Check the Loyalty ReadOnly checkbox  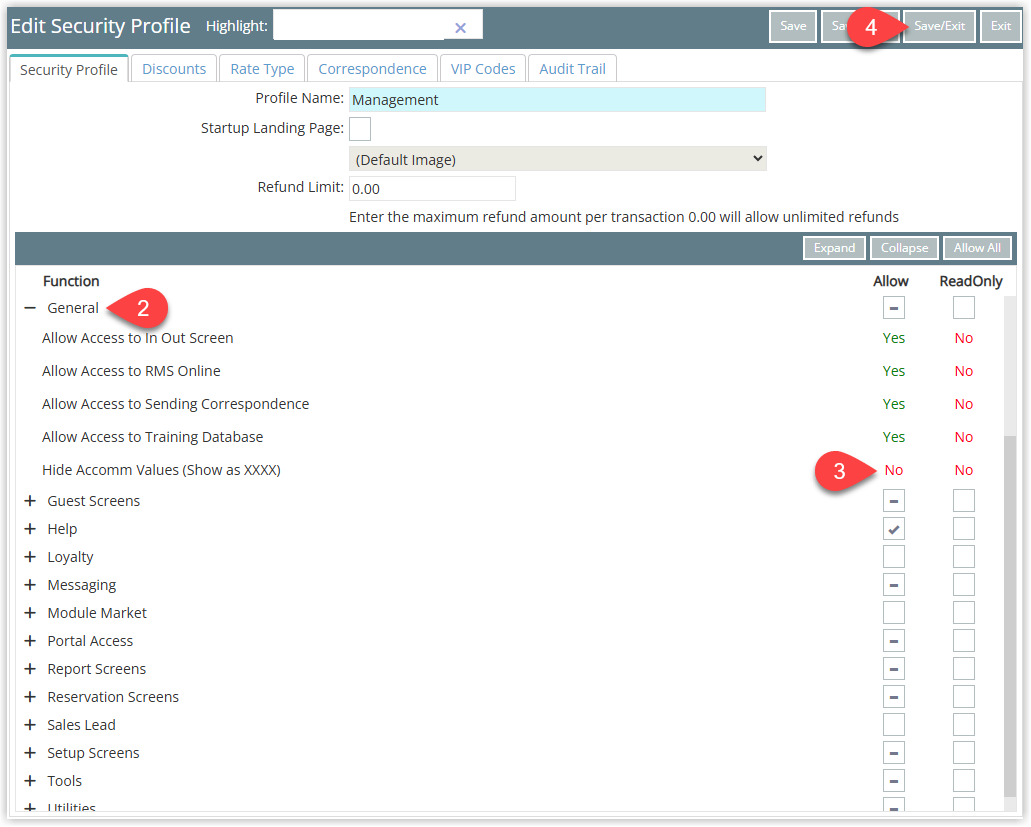point(963,557)
